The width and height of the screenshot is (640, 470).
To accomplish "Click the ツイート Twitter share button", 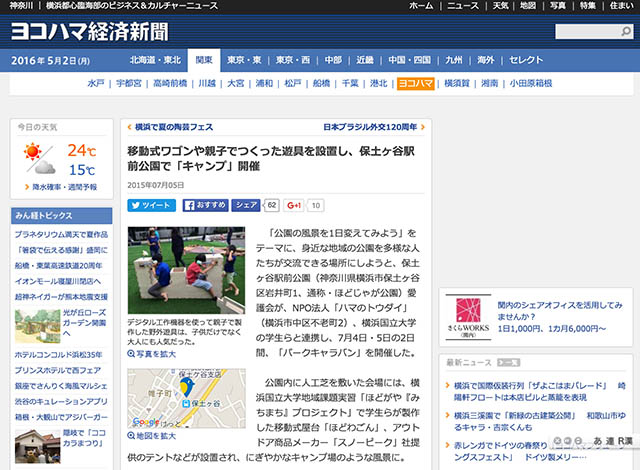I will (151, 205).
